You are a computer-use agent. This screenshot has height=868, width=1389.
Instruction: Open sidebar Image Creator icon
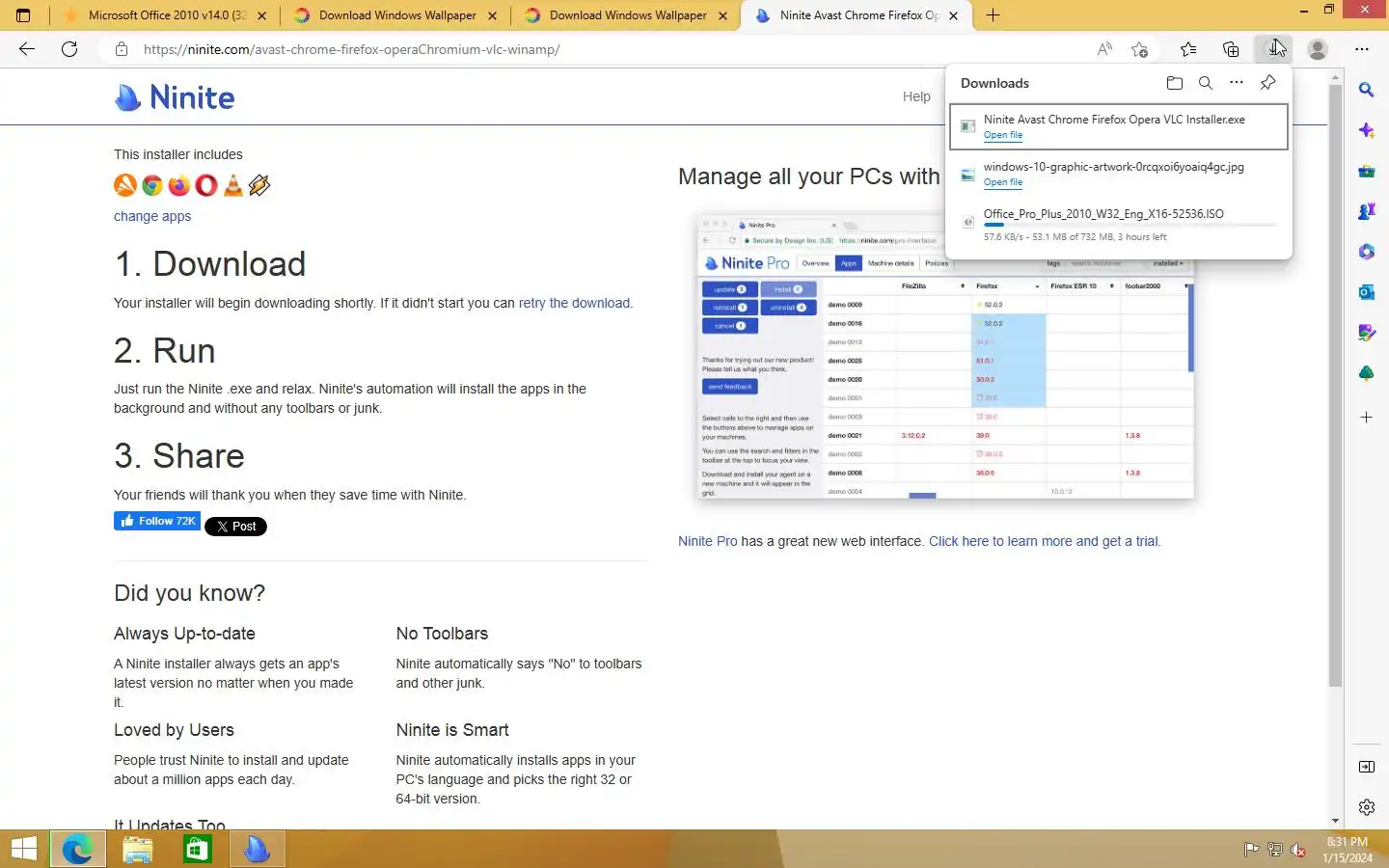(1367, 333)
